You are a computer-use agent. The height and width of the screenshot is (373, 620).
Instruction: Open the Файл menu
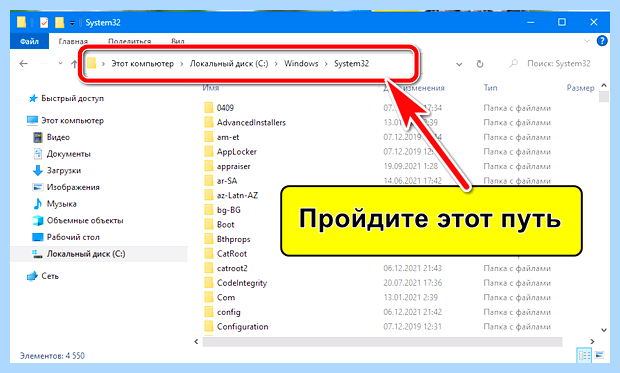click(x=29, y=41)
